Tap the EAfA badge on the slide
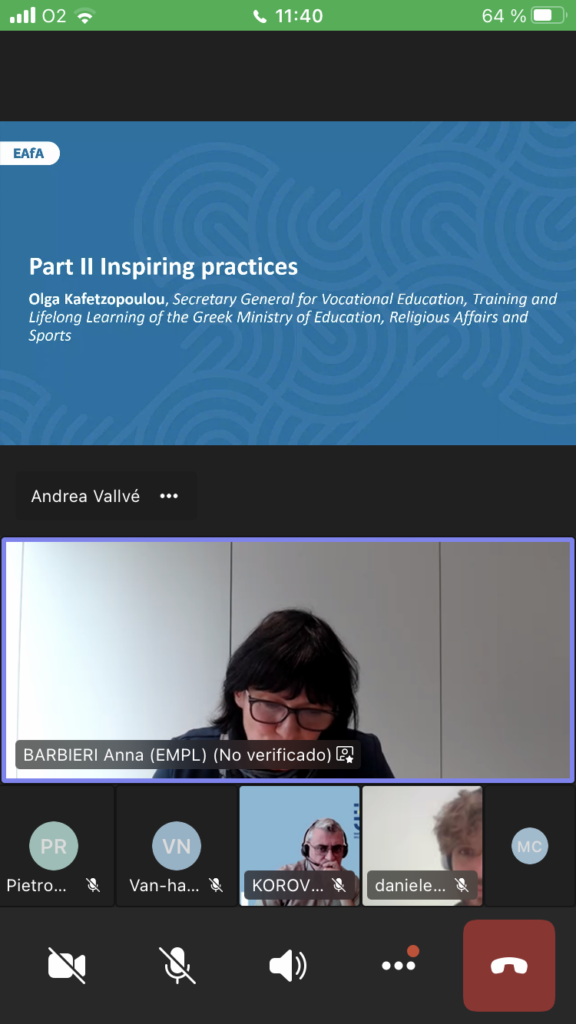The height and width of the screenshot is (1024, 576). [x=29, y=153]
